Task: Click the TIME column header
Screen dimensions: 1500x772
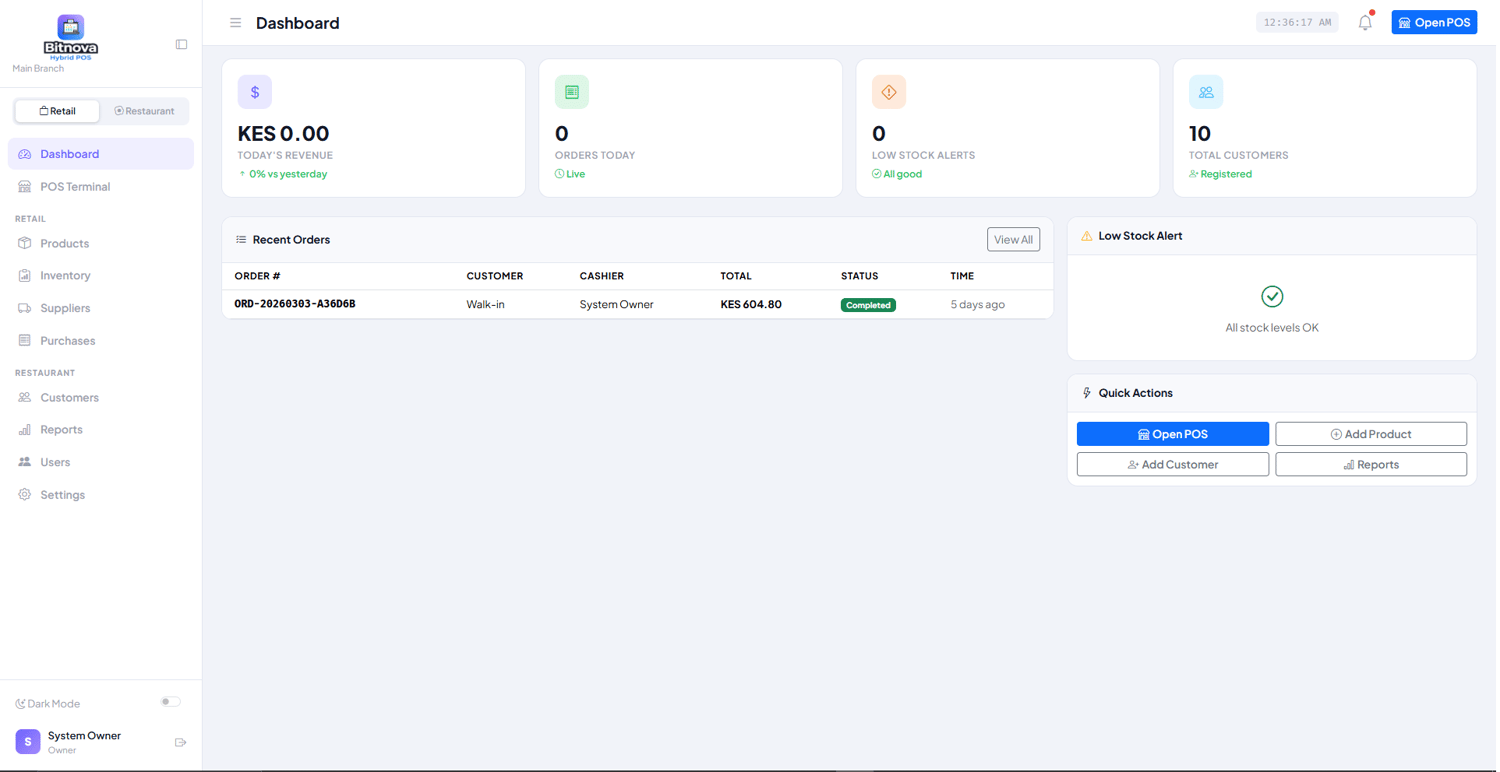Action: pos(962,276)
